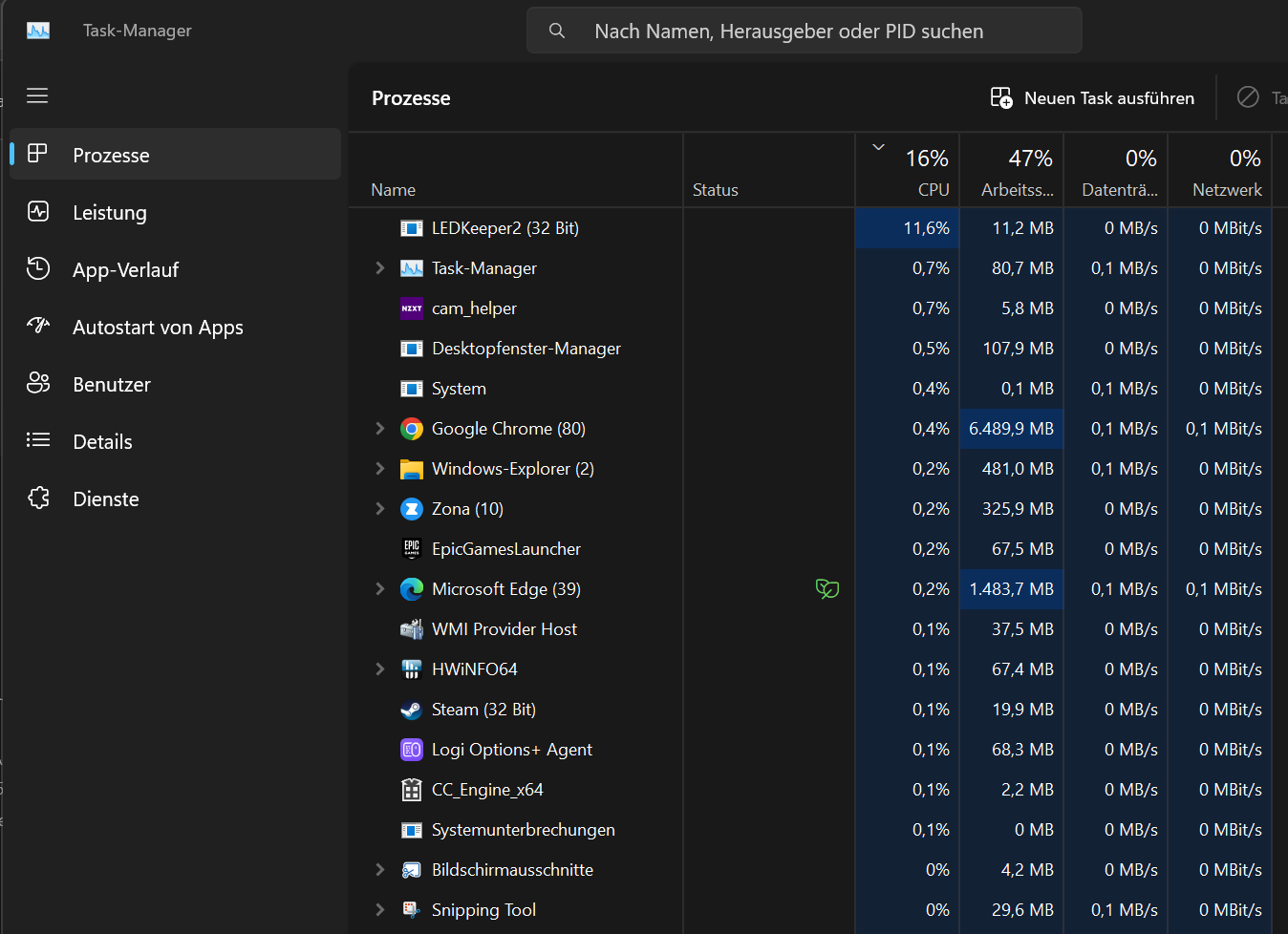1288x934 pixels.
Task: Click Edge's 1.483,7 MB memory value
Action: point(1012,589)
